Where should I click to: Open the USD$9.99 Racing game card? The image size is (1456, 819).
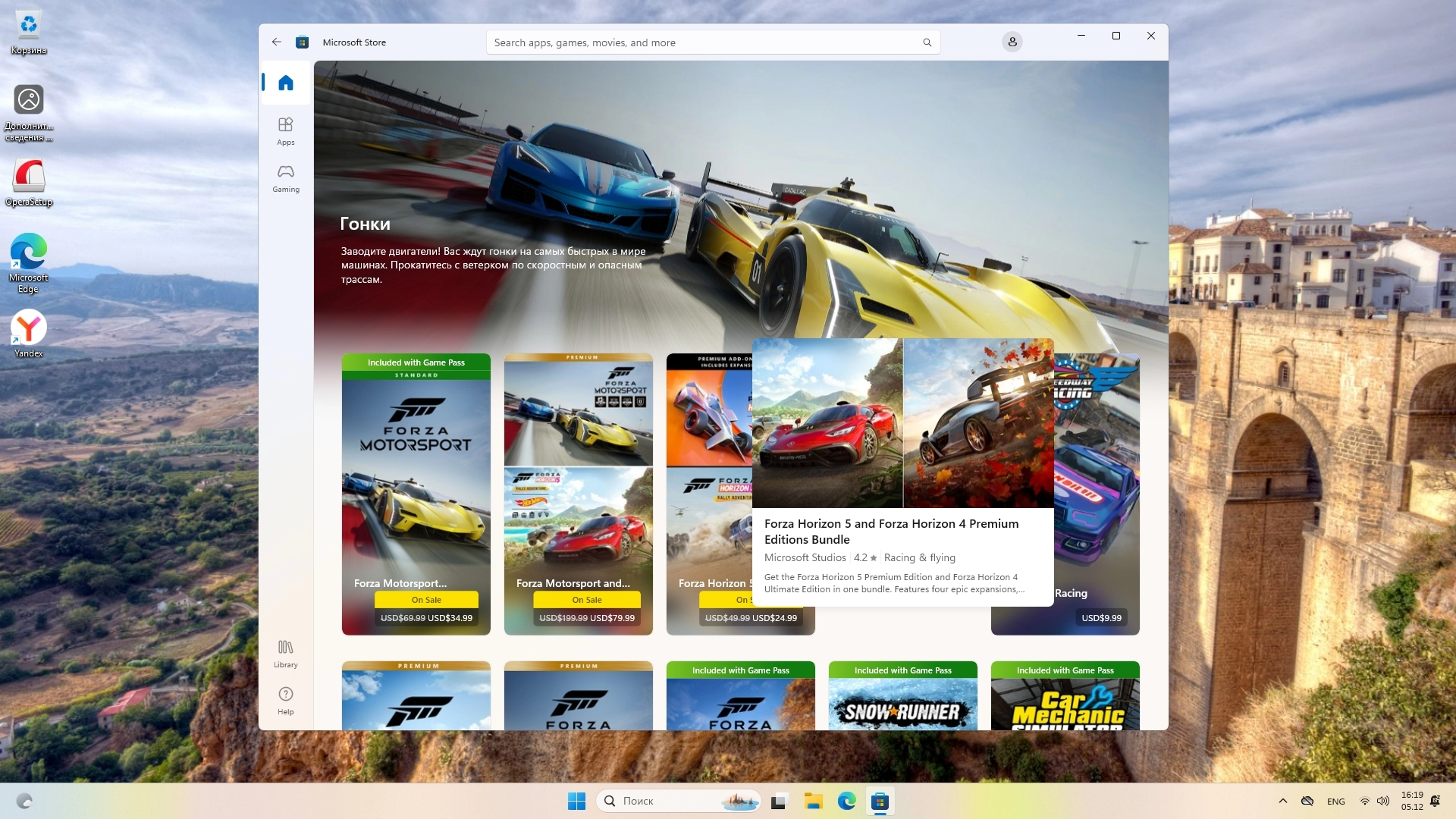click(x=1098, y=493)
